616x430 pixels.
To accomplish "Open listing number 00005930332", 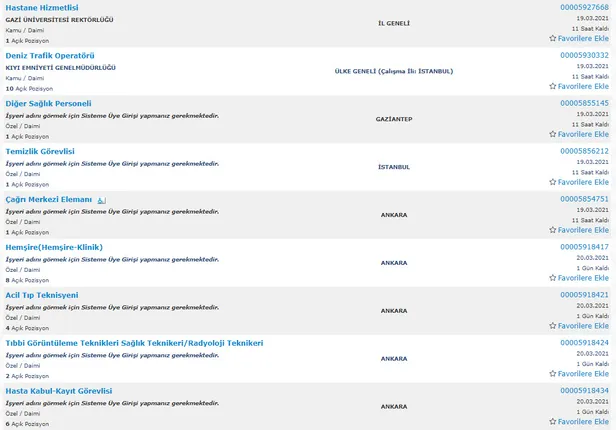I will click(x=584, y=55).
